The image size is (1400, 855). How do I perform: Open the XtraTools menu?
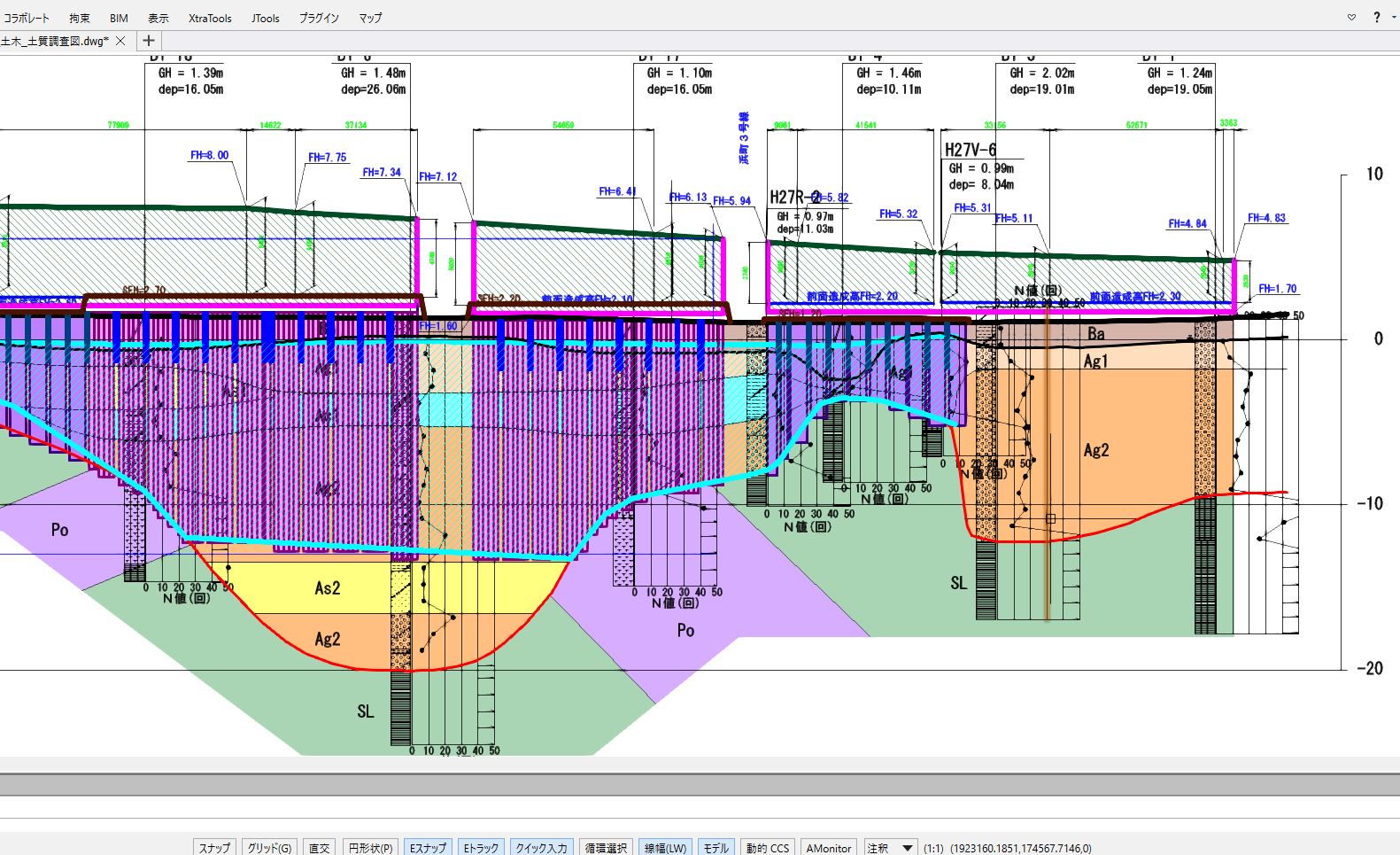(210, 18)
